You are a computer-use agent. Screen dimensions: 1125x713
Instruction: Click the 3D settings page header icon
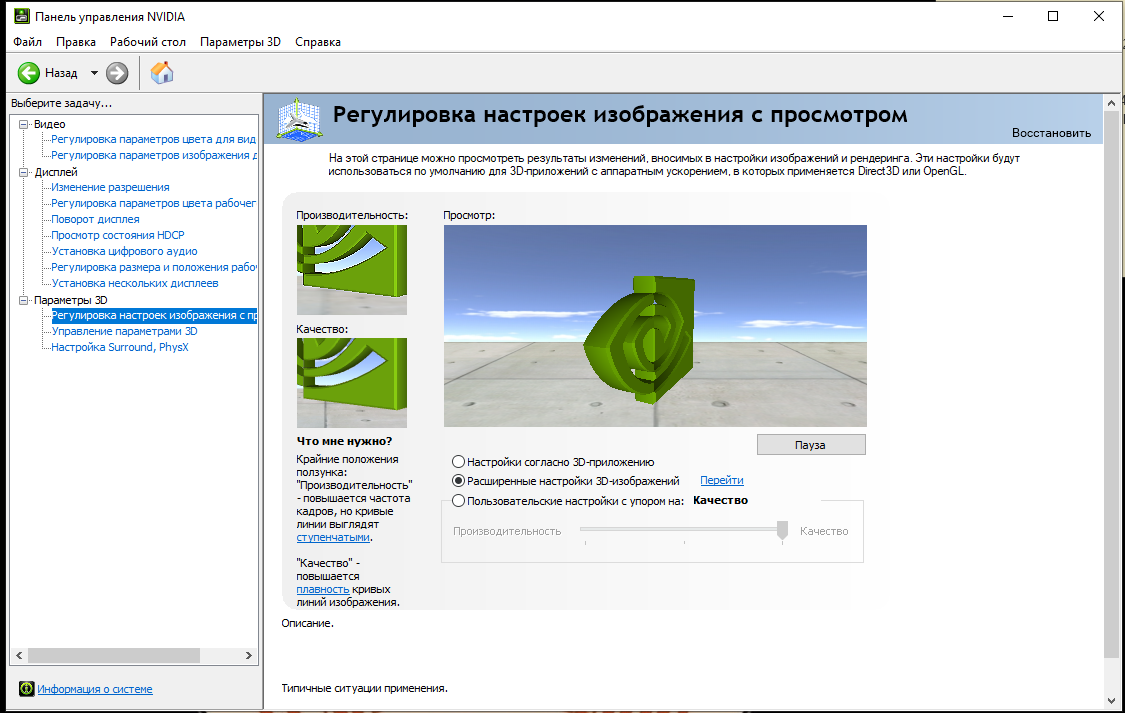(x=299, y=120)
